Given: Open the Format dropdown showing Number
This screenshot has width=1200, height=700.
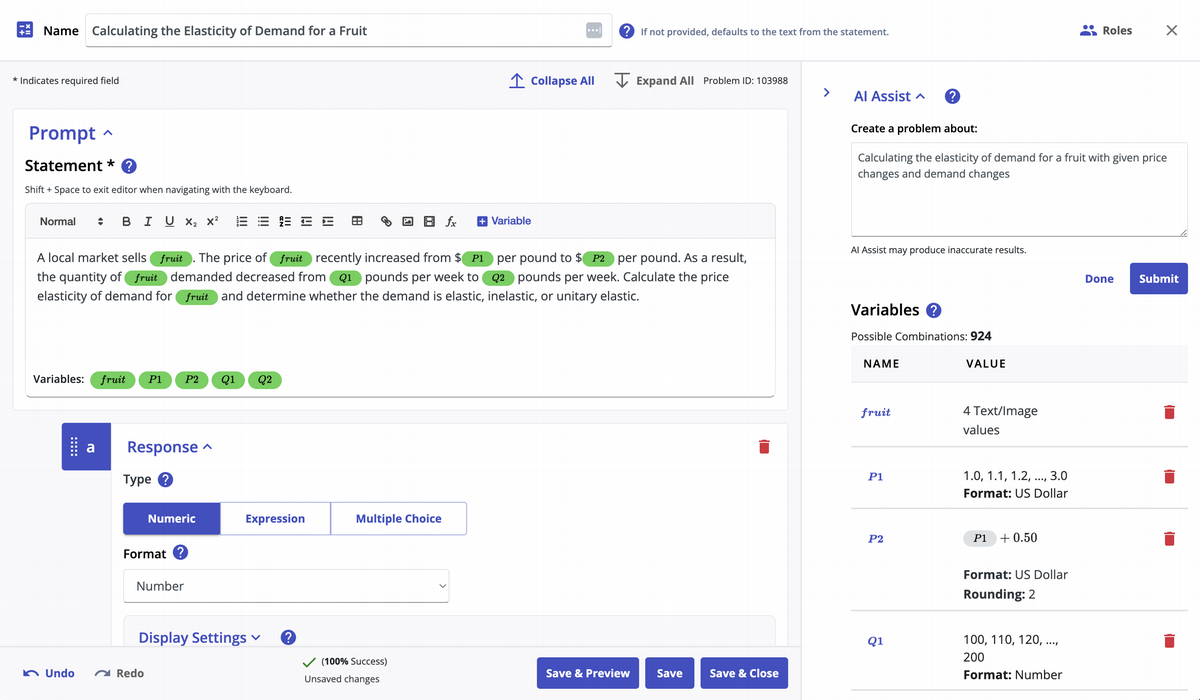Looking at the screenshot, I should coord(286,586).
